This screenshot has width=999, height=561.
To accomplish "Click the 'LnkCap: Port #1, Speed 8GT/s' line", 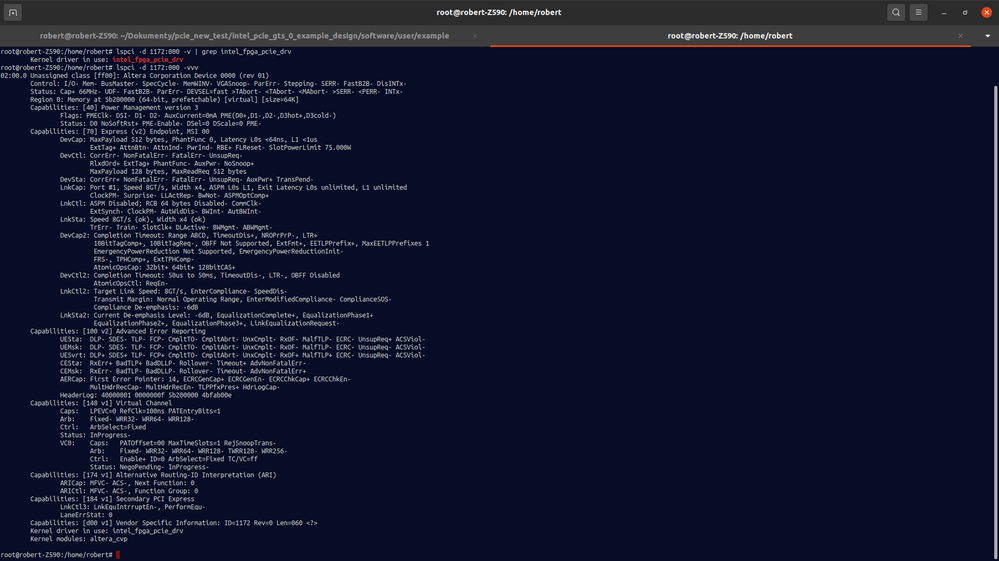I will [233, 187].
